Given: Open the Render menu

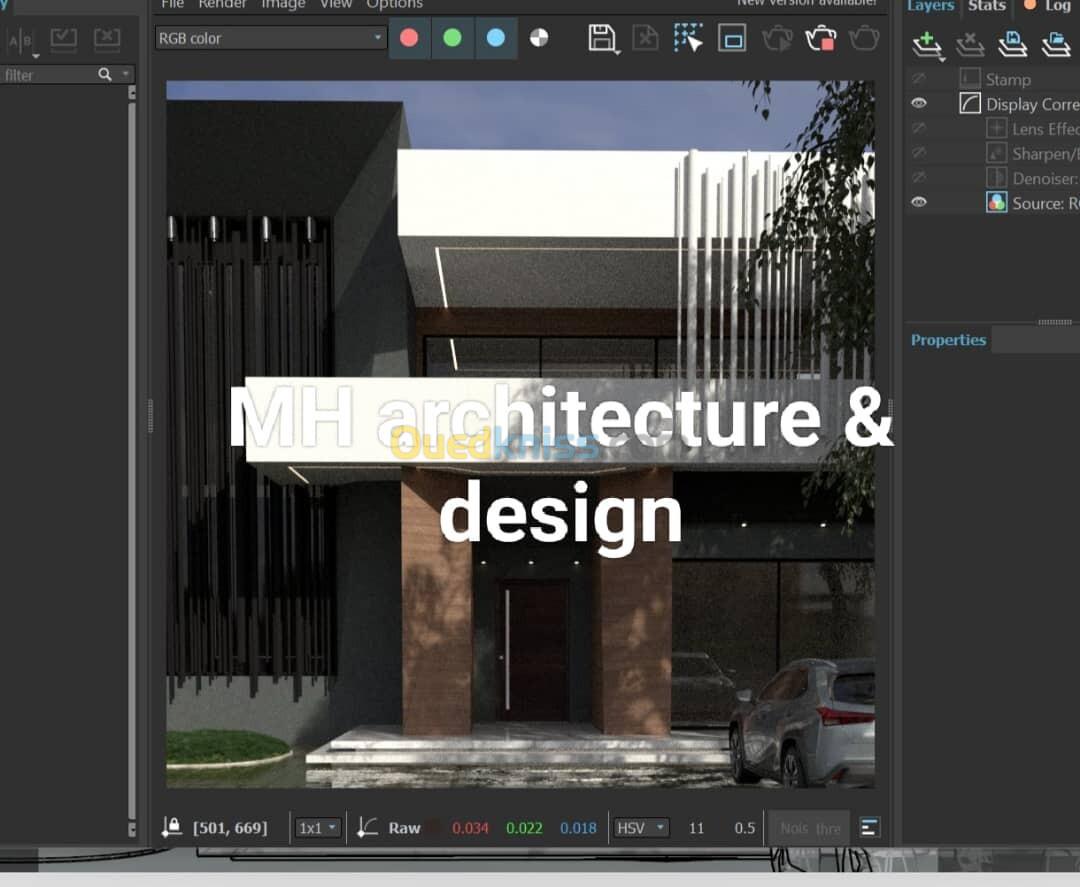Looking at the screenshot, I should pos(222,4).
